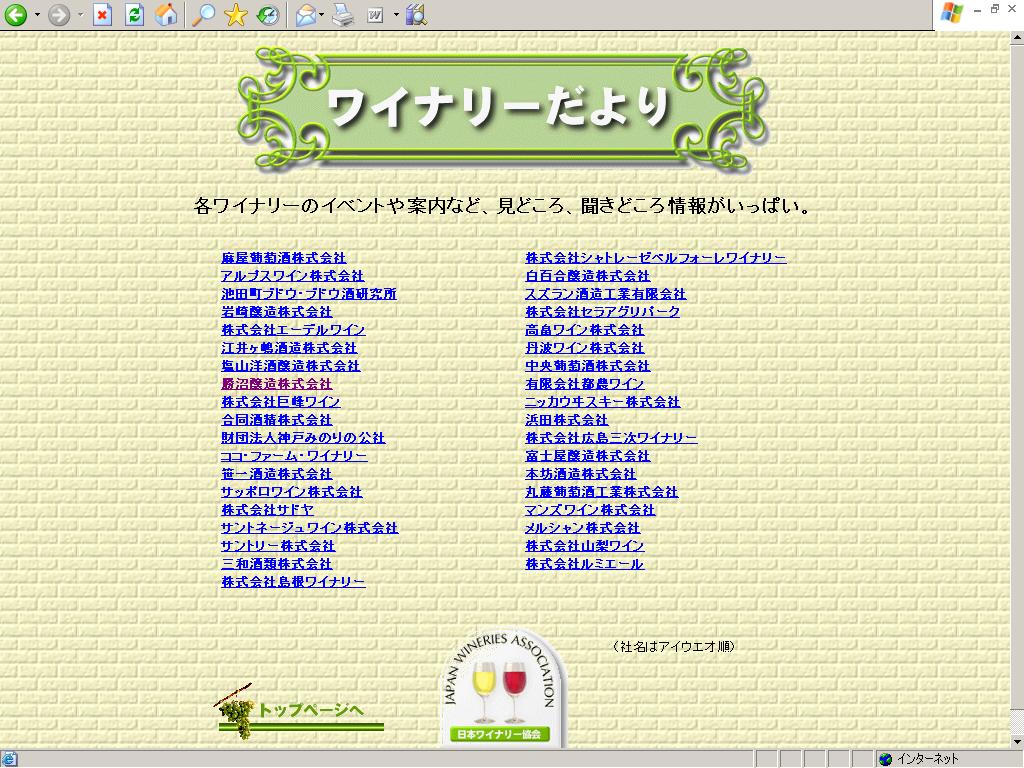Open メルシャン株式会社 link

coord(583,528)
